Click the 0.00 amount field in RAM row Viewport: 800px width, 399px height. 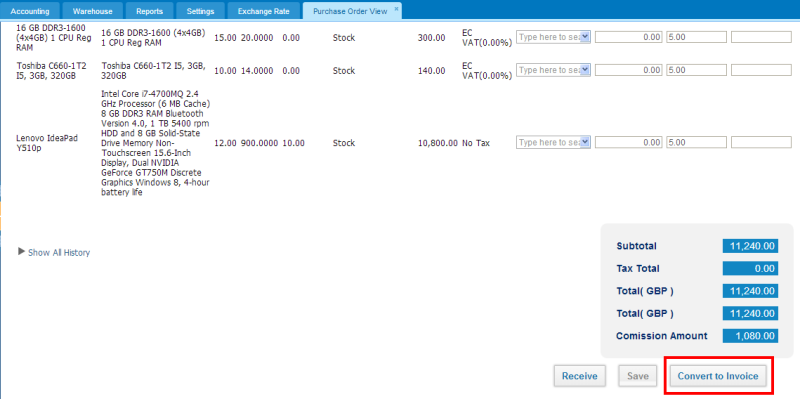[629, 37]
